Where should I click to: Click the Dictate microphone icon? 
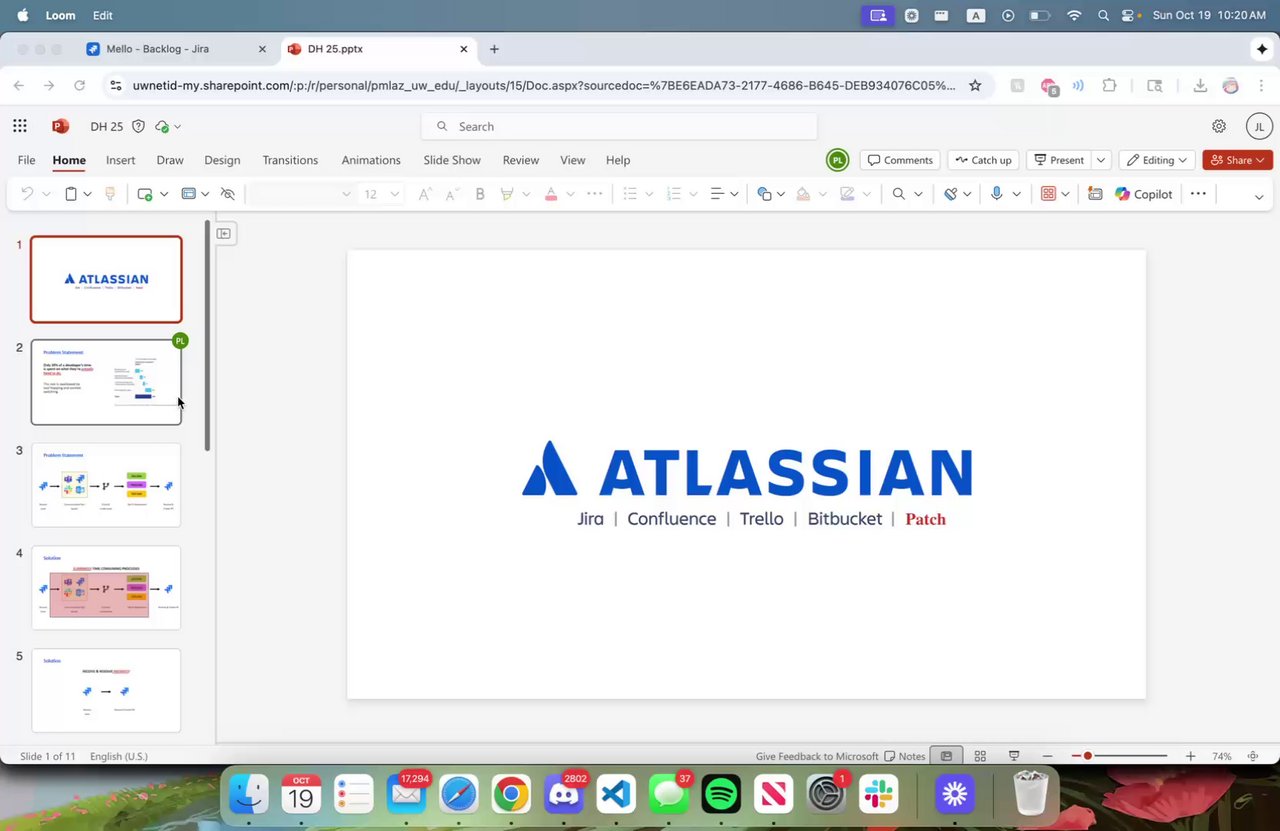996,194
